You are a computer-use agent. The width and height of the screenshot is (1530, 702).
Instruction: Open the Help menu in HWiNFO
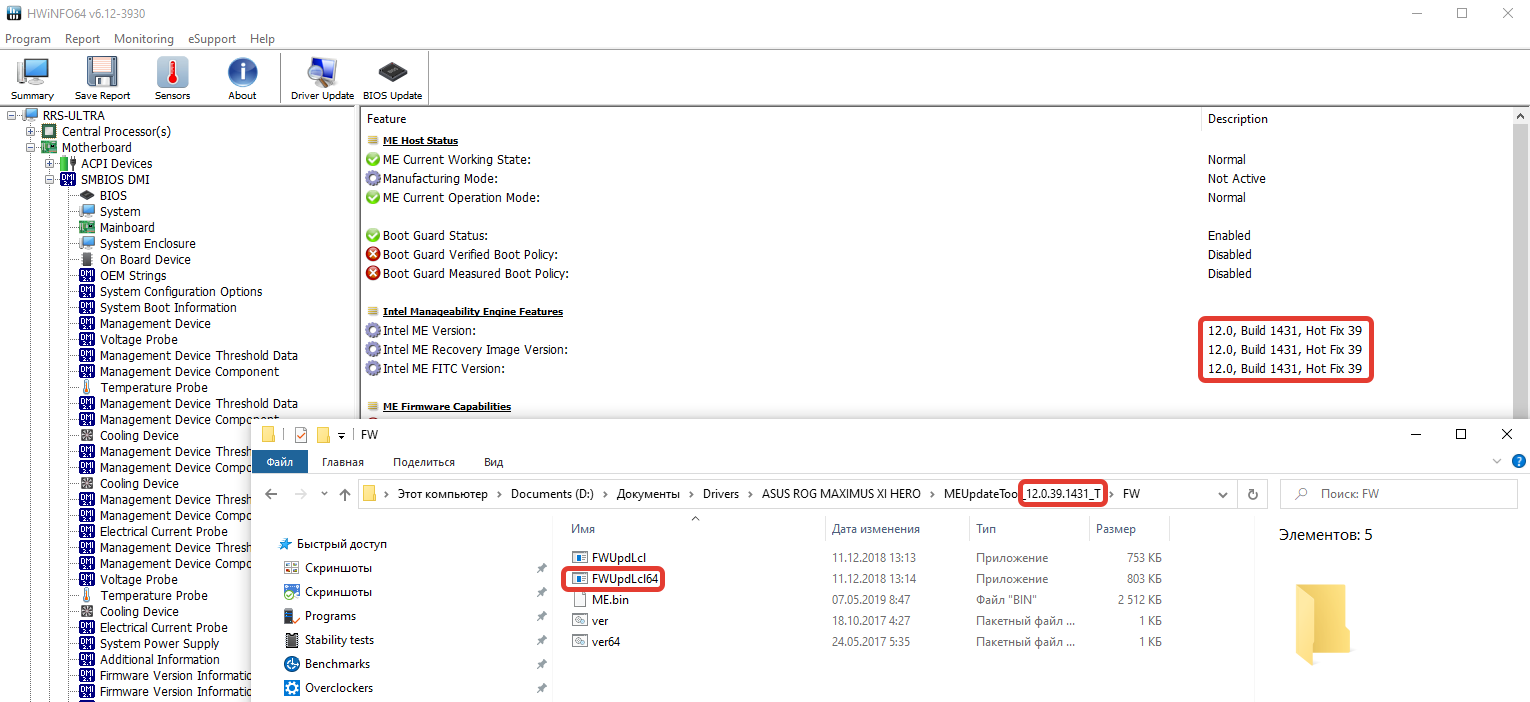[x=263, y=39]
